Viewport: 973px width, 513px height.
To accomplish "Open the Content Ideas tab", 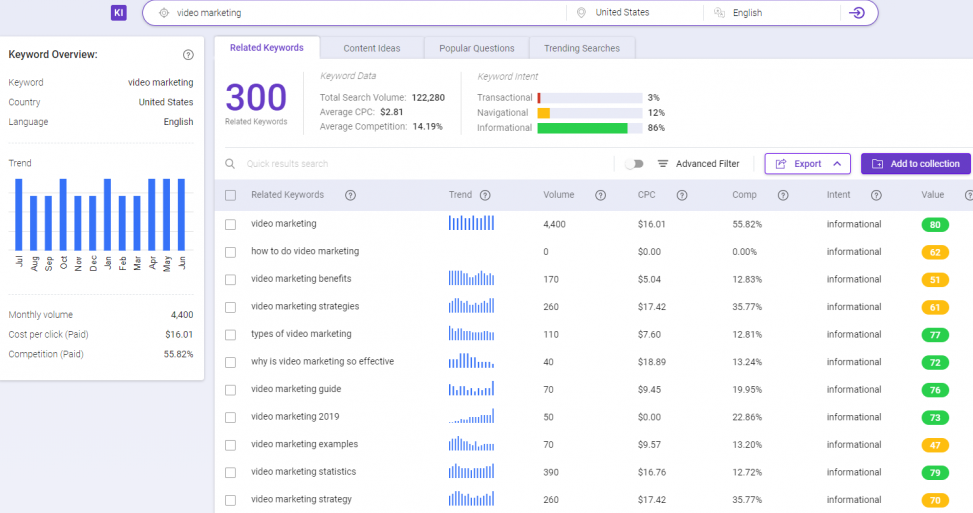I will (x=372, y=48).
